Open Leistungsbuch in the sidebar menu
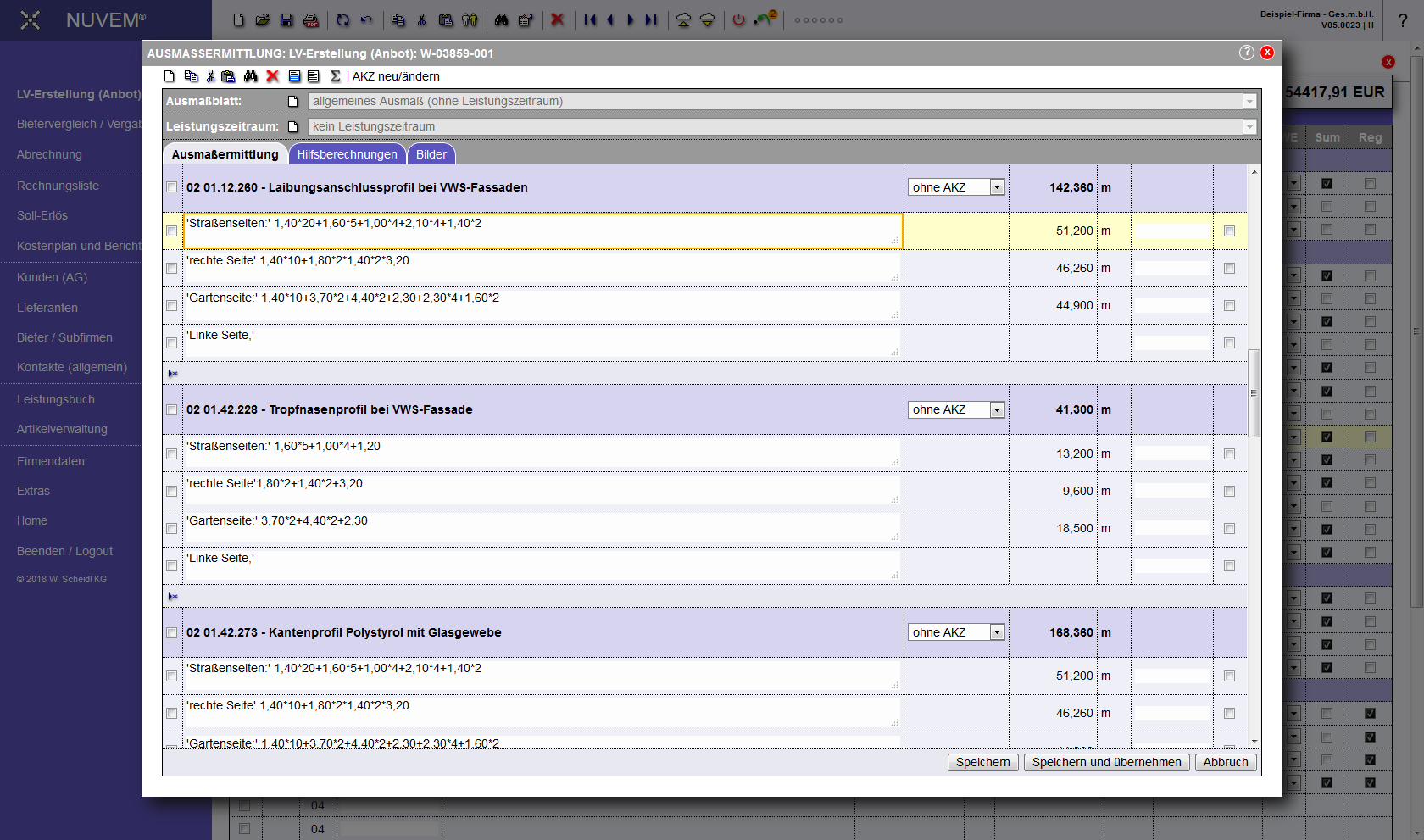The width and height of the screenshot is (1424, 840). point(56,399)
